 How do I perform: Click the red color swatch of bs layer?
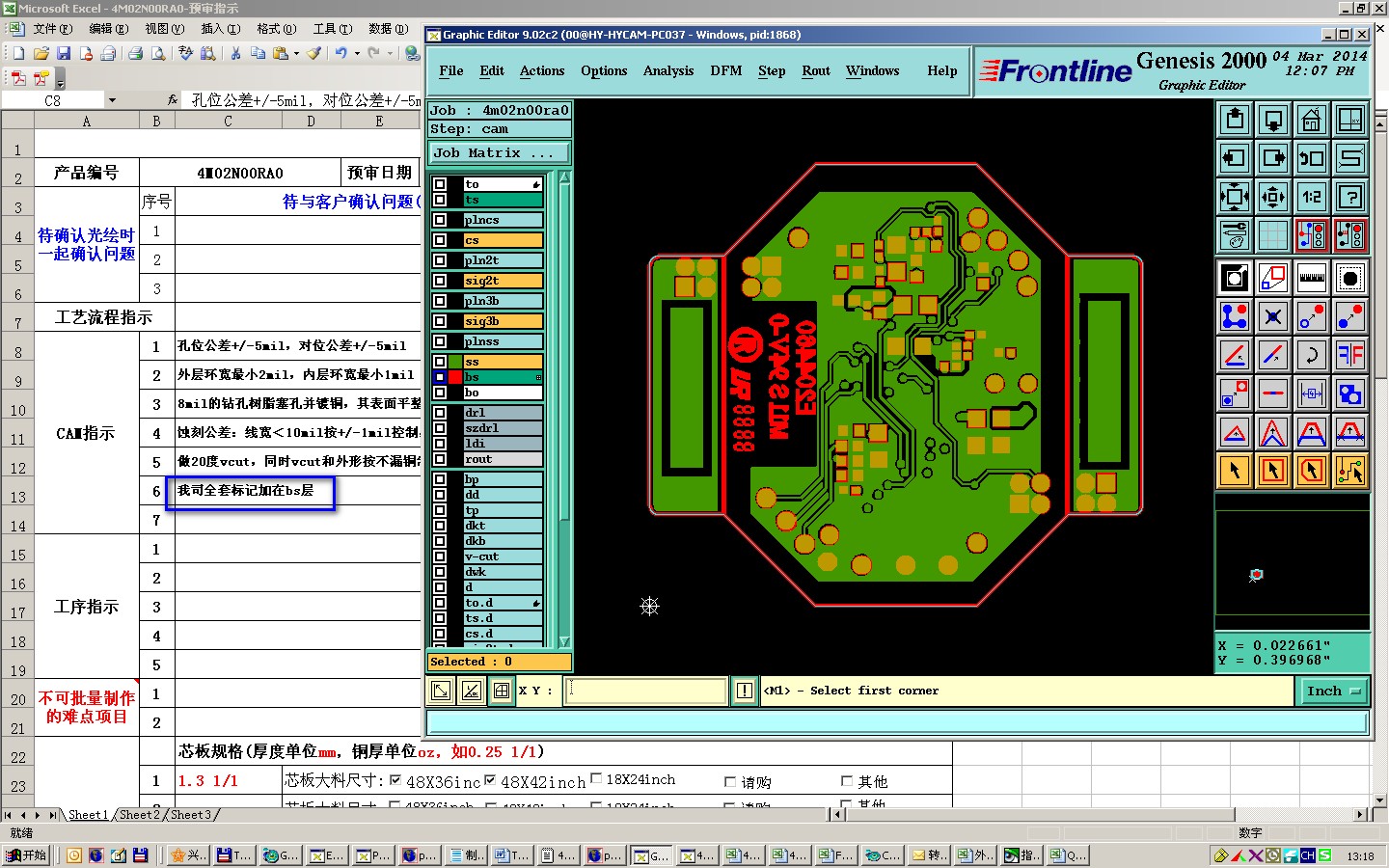click(x=455, y=377)
